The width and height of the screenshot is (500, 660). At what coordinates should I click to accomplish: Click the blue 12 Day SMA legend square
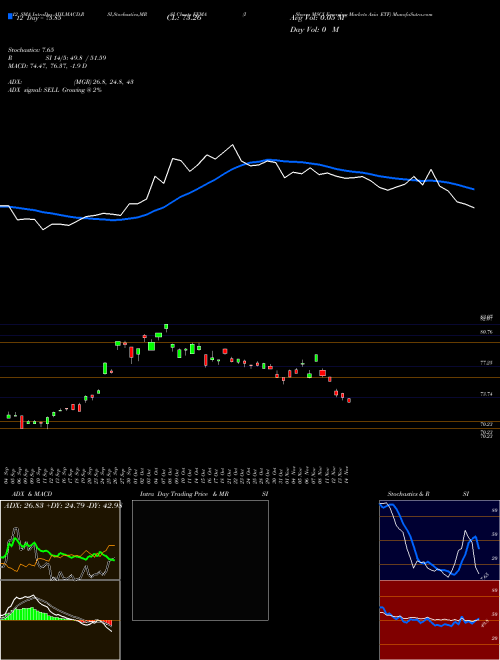pyautogui.click(x=10, y=16)
